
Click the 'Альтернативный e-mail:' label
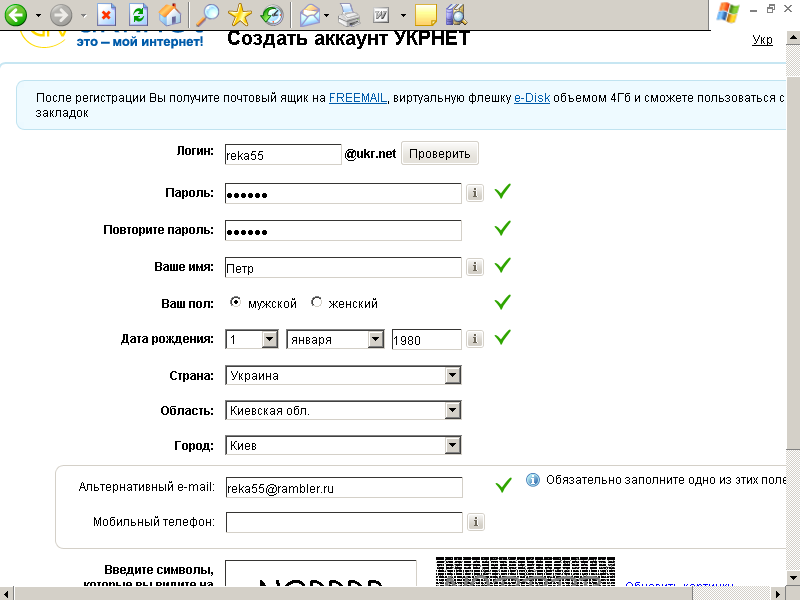click(x=146, y=487)
